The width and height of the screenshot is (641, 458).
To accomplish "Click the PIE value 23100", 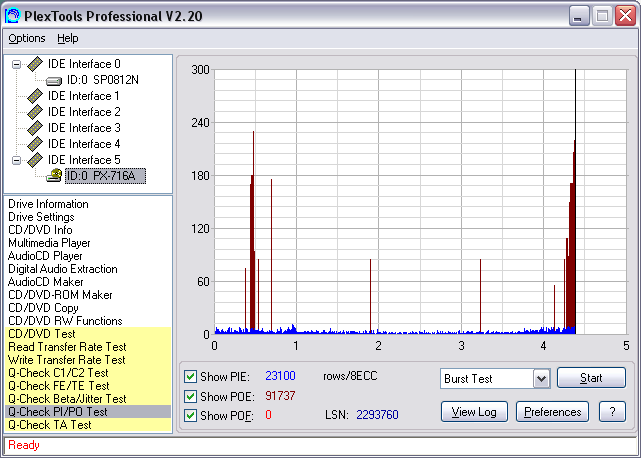I will (x=280, y=376).
